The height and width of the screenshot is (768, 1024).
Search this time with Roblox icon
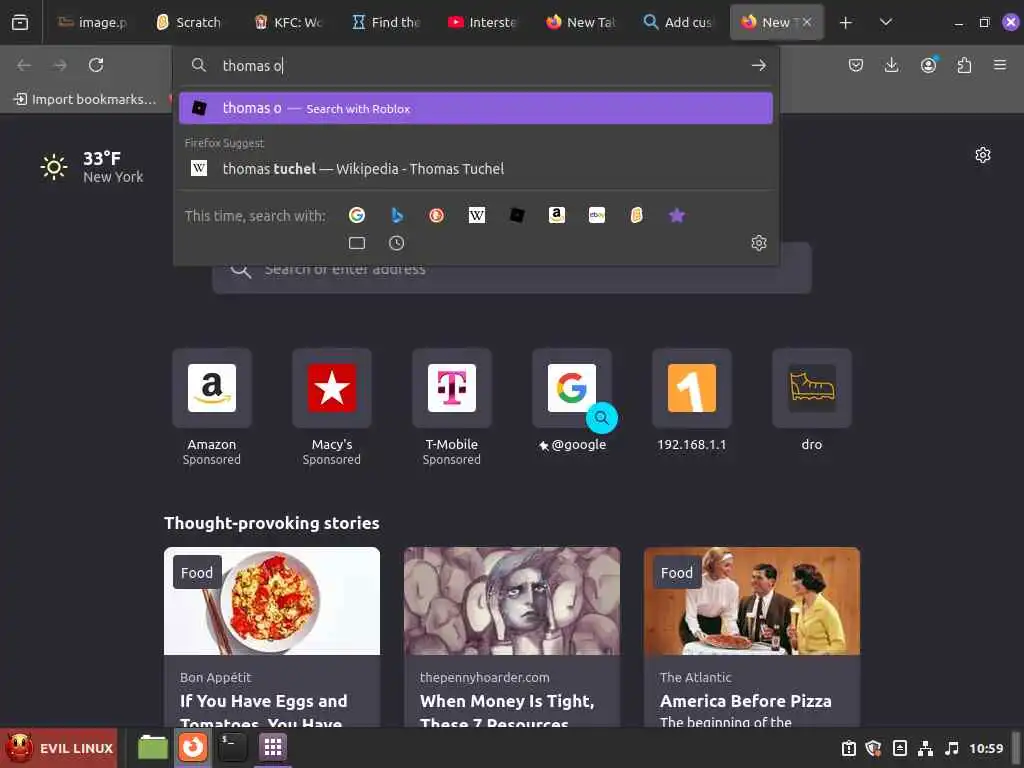tap(517, 215)
